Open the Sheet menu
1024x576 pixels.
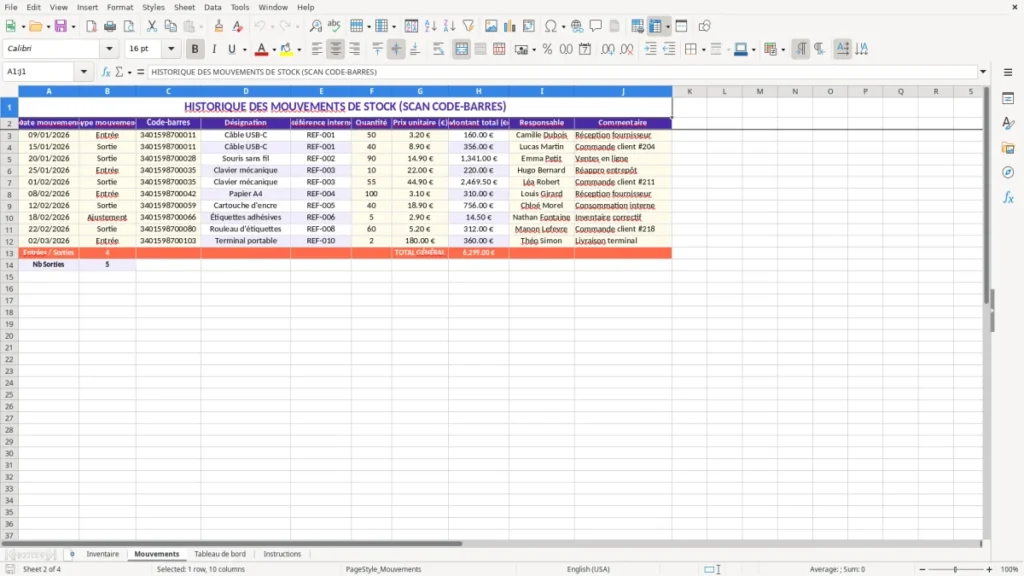coord(184,7)
